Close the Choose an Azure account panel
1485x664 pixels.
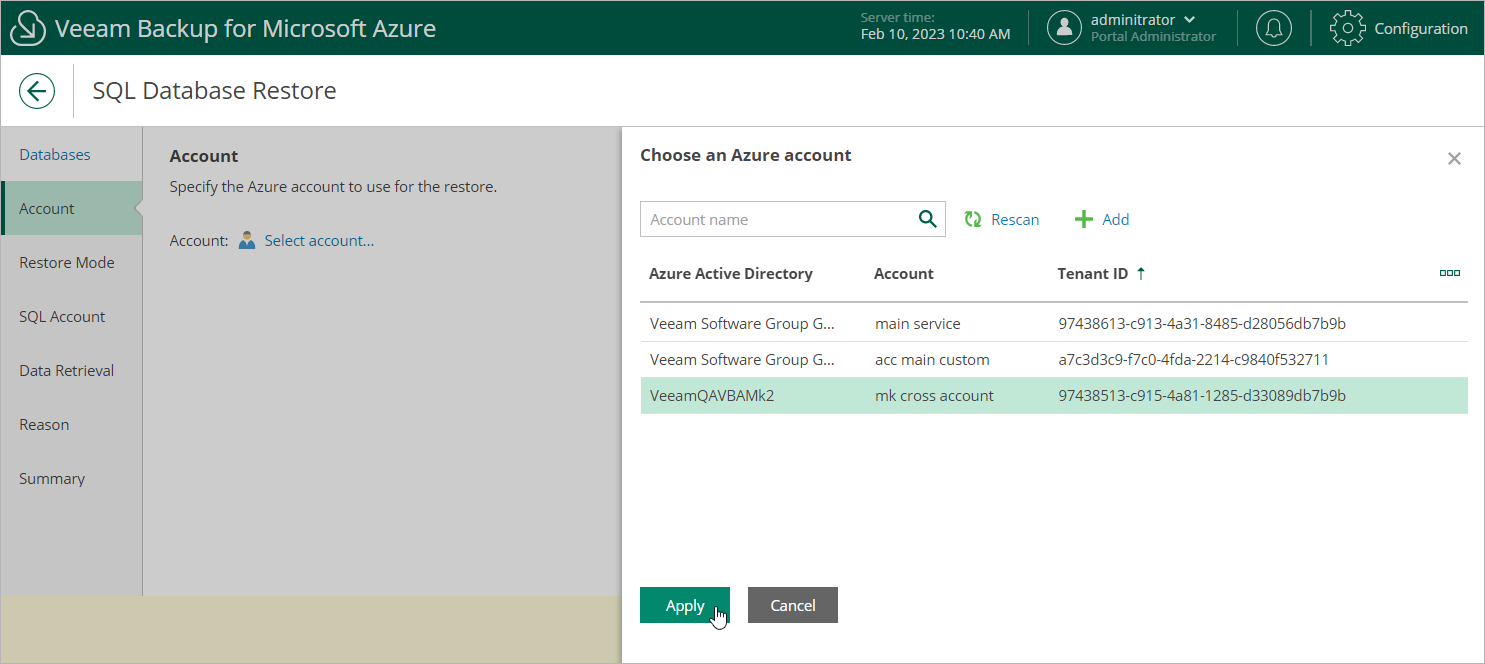[1454, 158]
